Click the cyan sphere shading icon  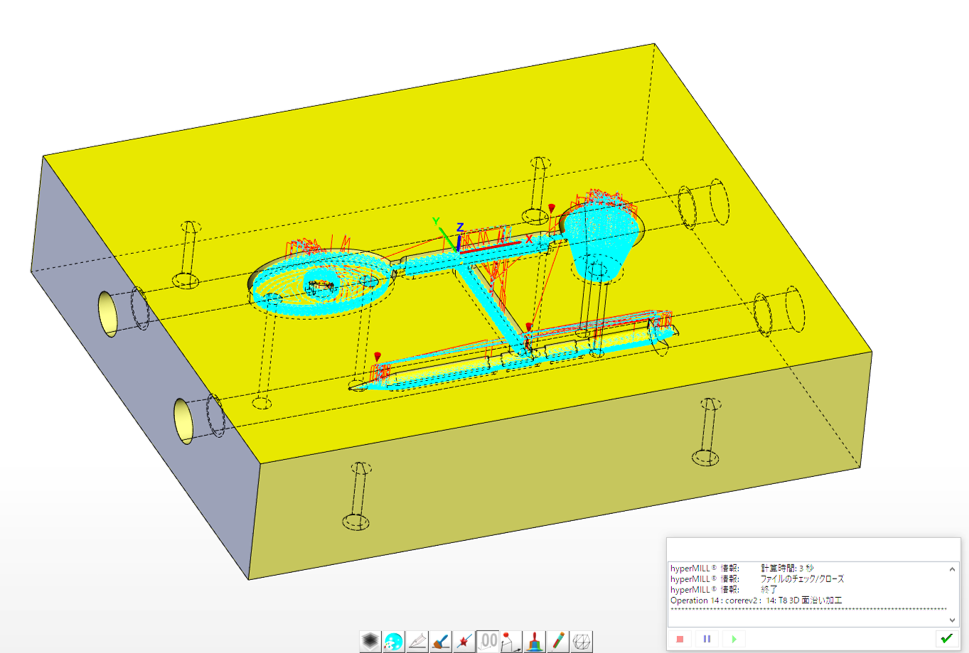[394, 641]
